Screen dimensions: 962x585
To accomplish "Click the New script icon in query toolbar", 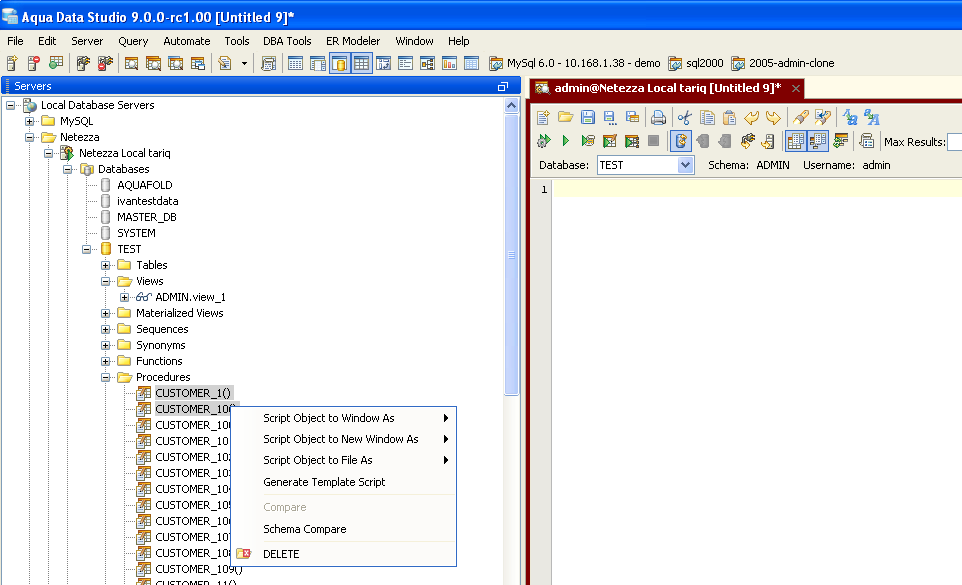I will [x=543, y=117].
